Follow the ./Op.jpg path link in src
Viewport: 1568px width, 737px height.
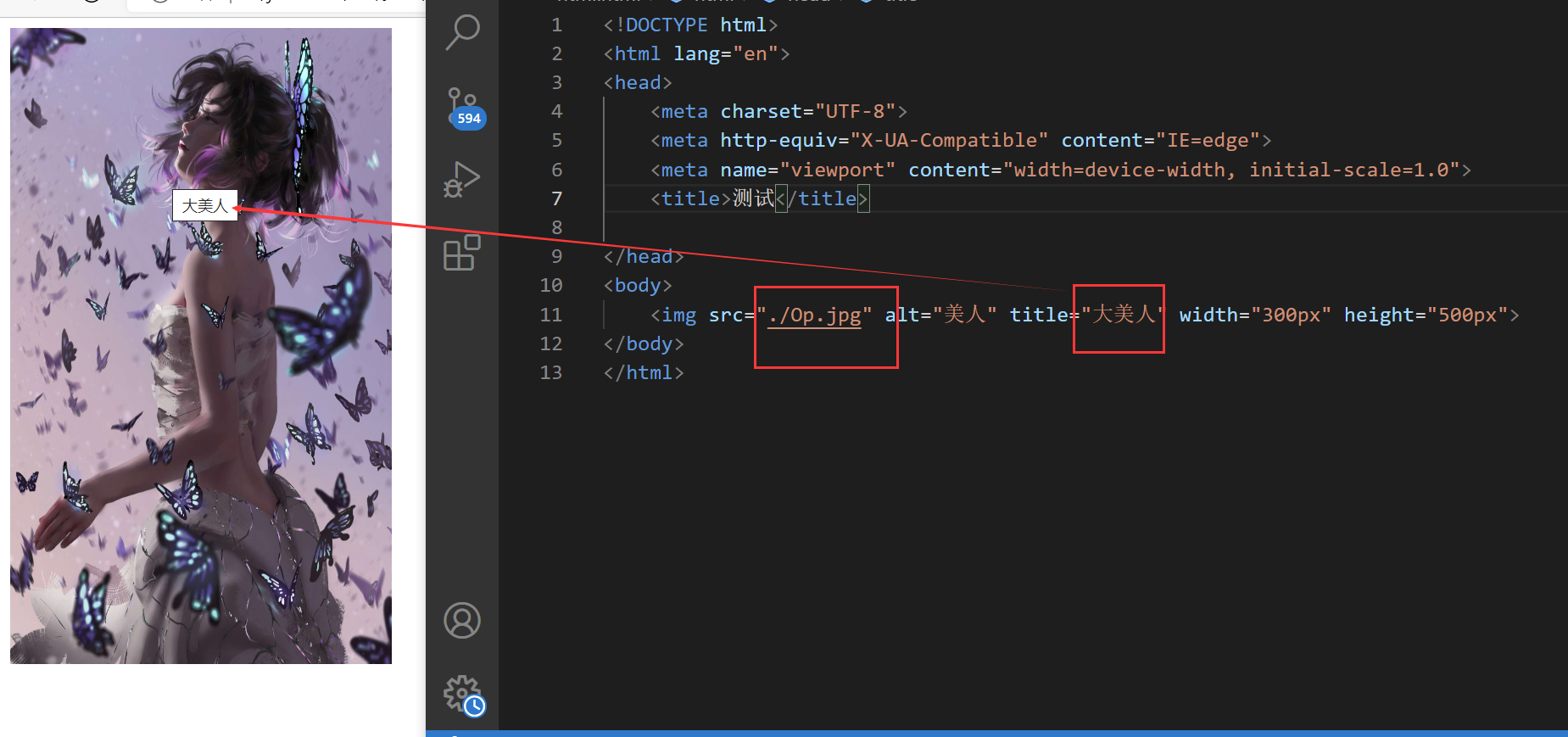pos(814,315)
